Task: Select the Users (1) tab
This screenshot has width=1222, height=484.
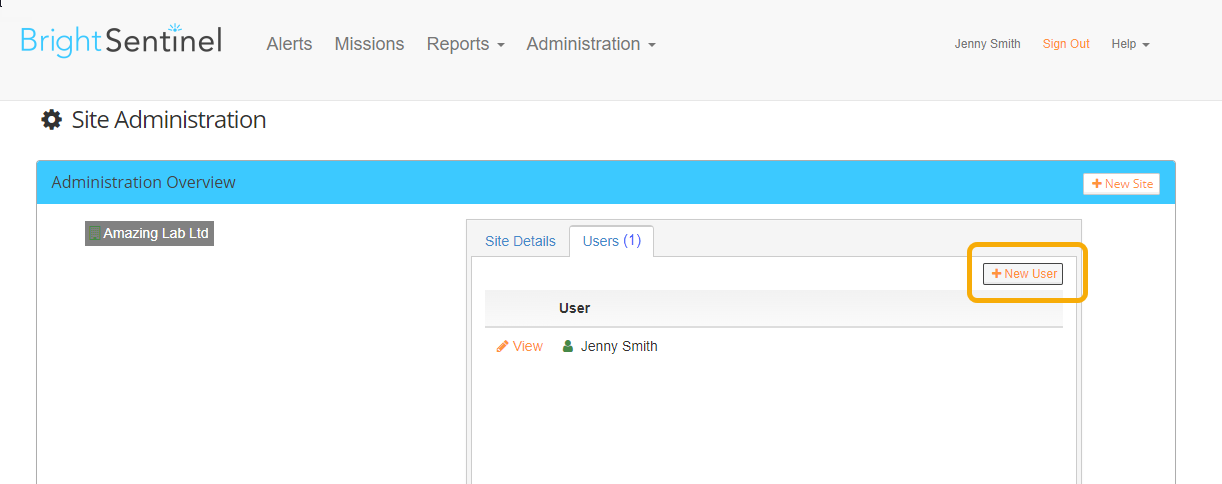Action: [611, 241]
